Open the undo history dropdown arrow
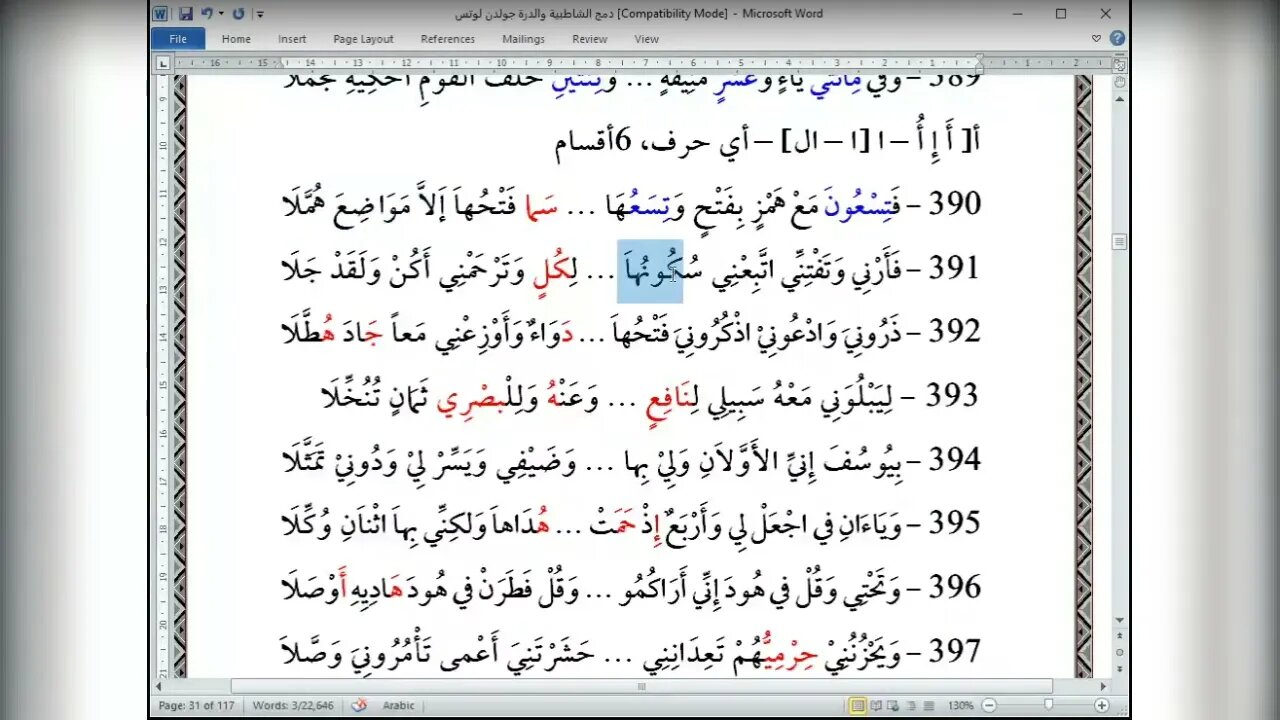 pos(220,14)
